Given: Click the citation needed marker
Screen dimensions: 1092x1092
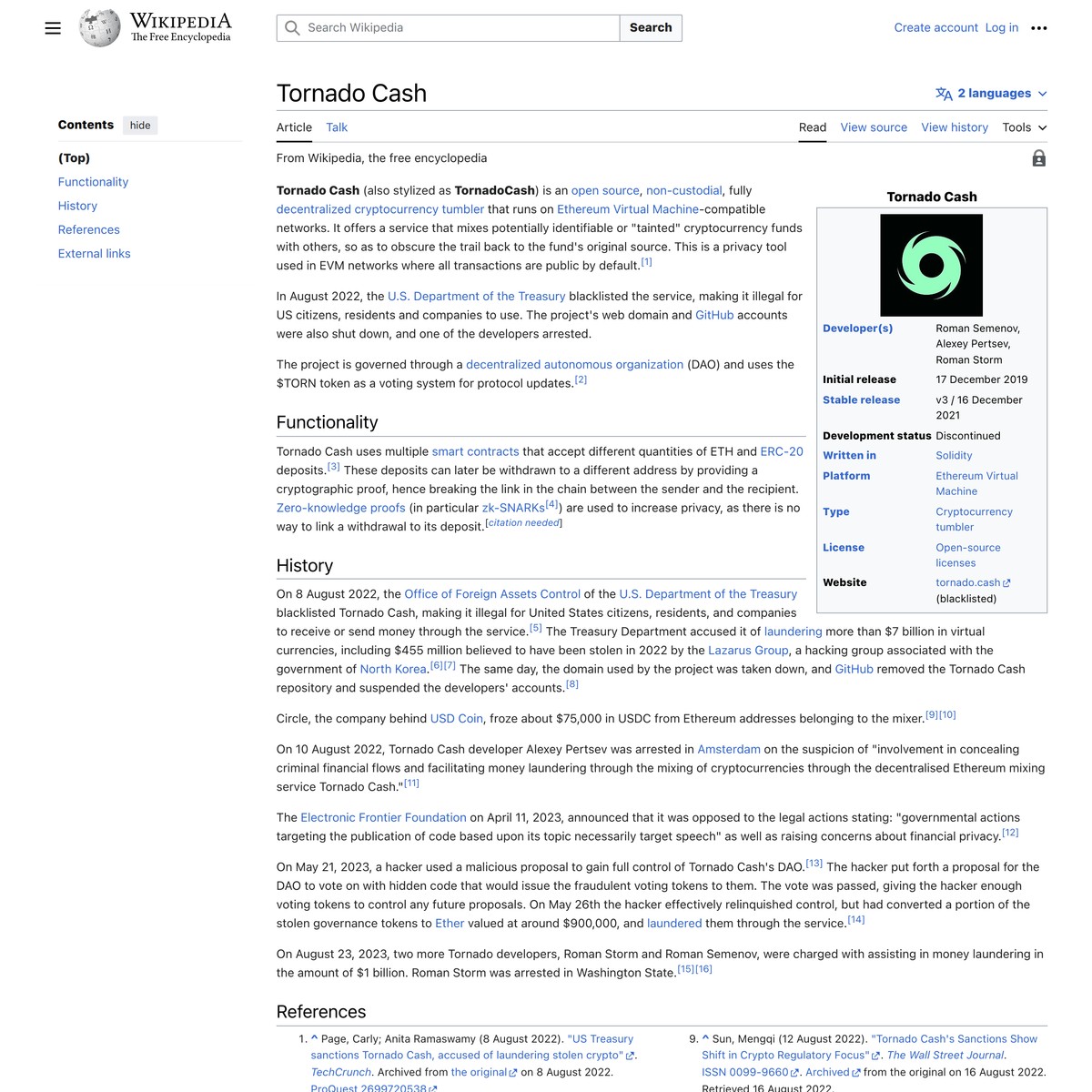Looking at the screenshot, I should click(x=522, y=522).
